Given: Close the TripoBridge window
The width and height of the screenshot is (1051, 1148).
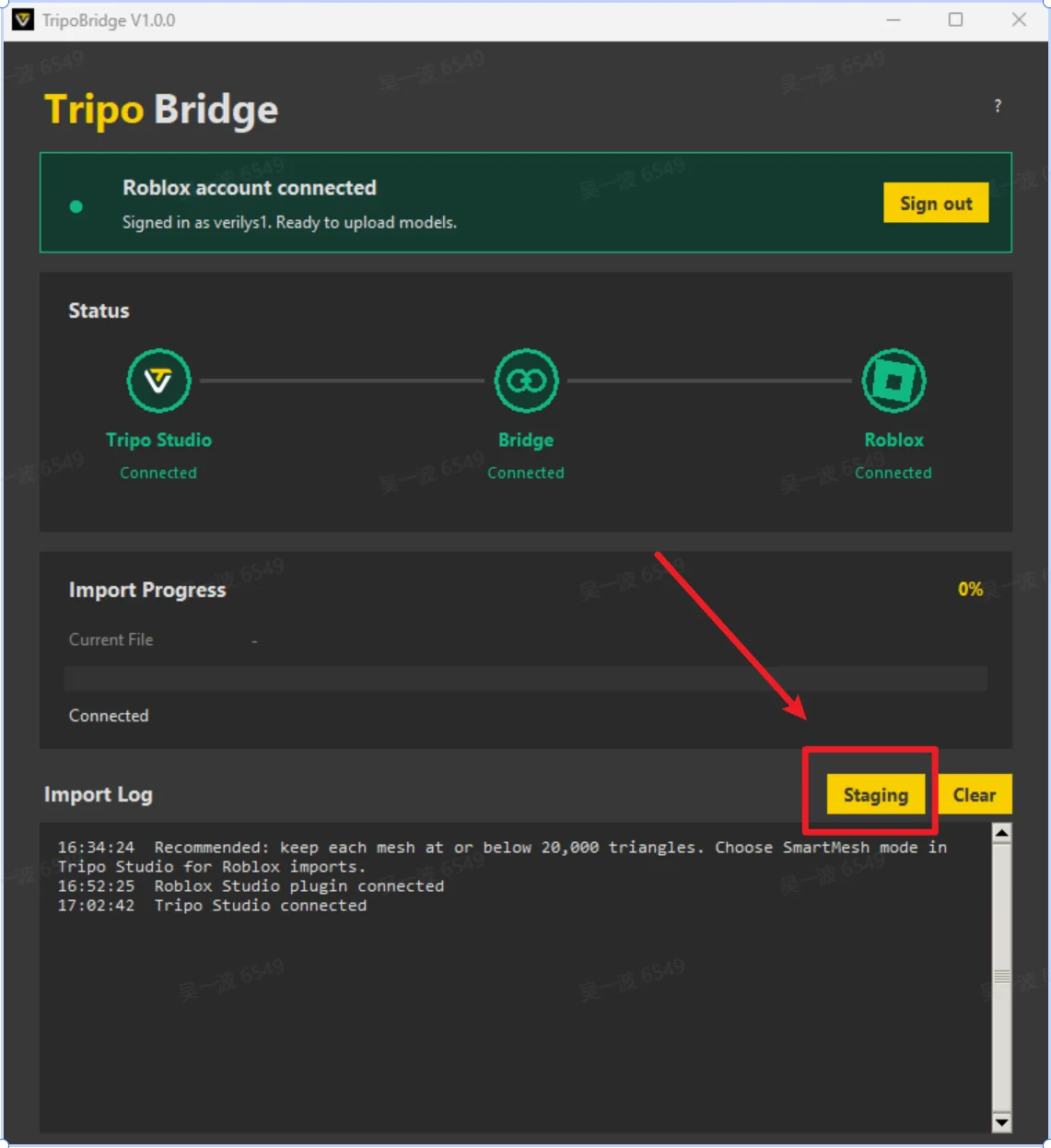Looking at the screenshot, I should (x=1019, y=19).
